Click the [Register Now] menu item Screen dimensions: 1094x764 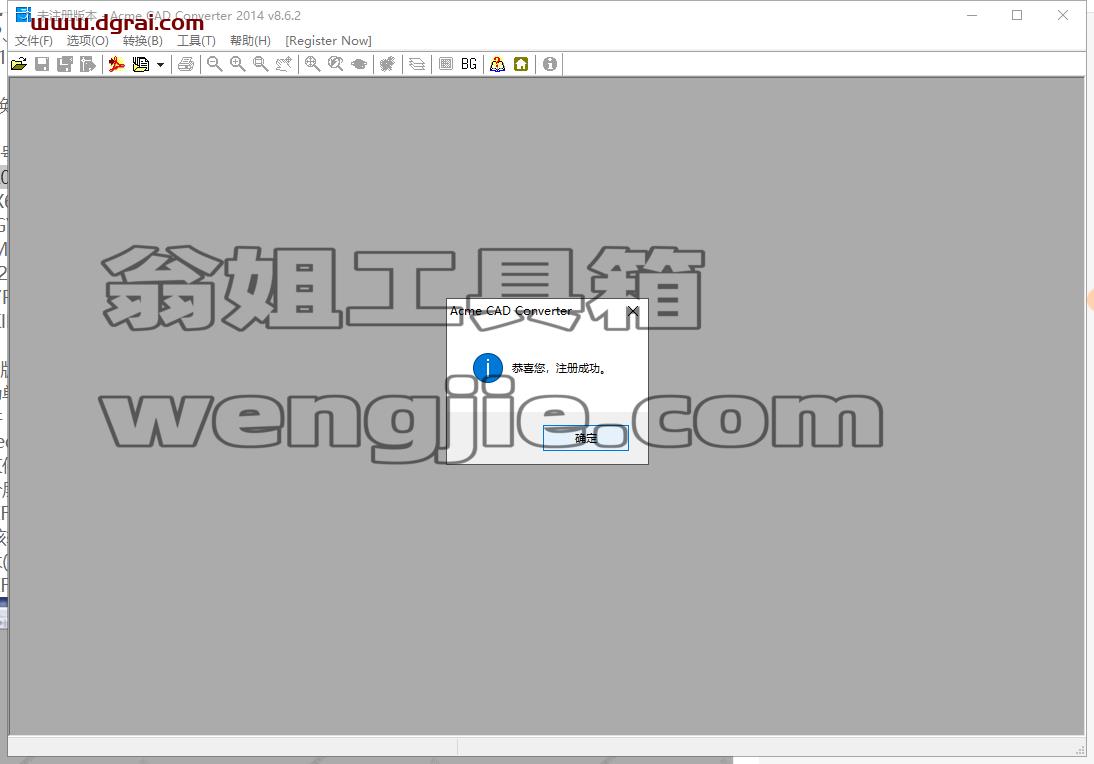329,40
